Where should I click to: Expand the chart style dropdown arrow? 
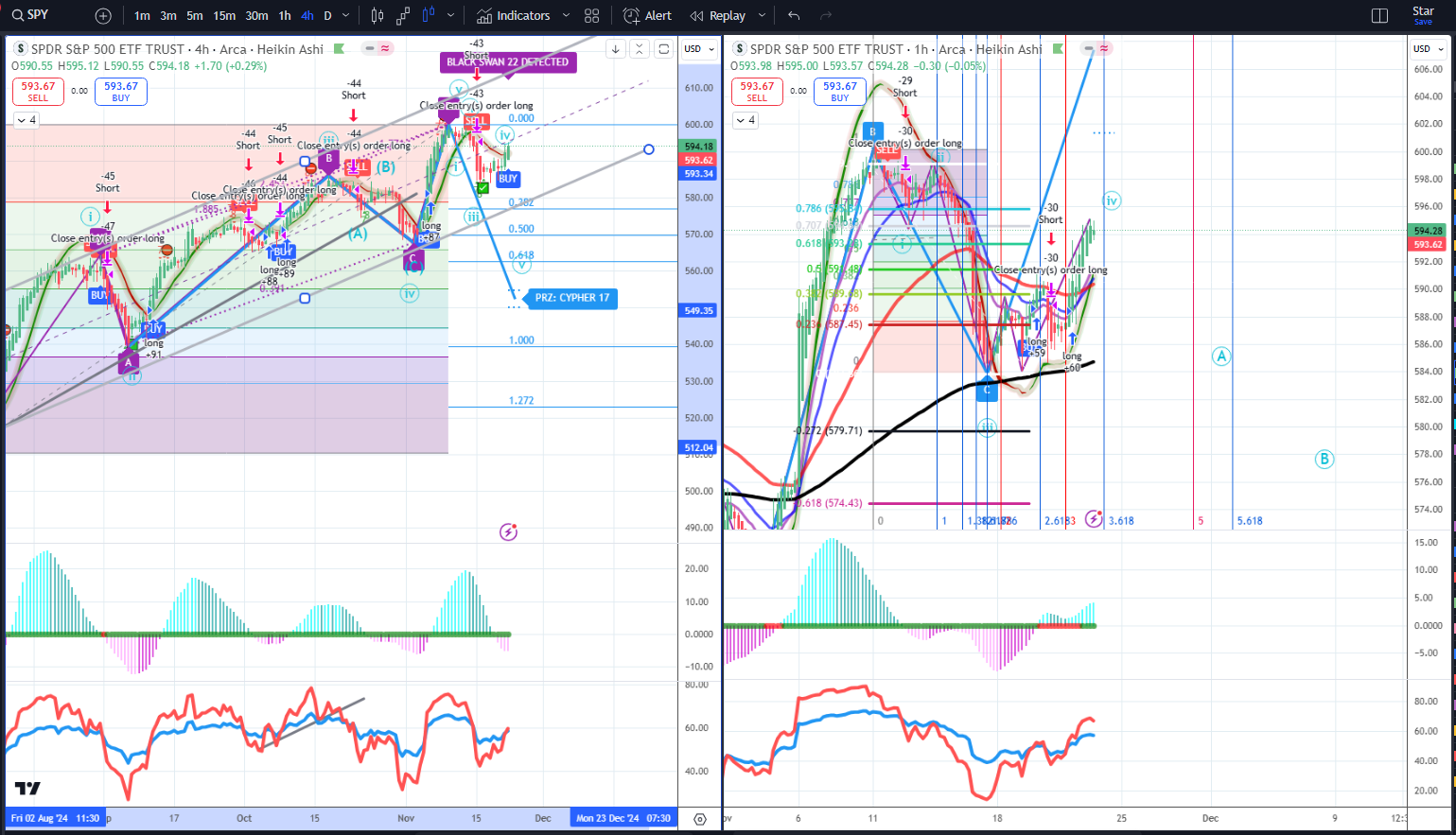coord(450,16)
